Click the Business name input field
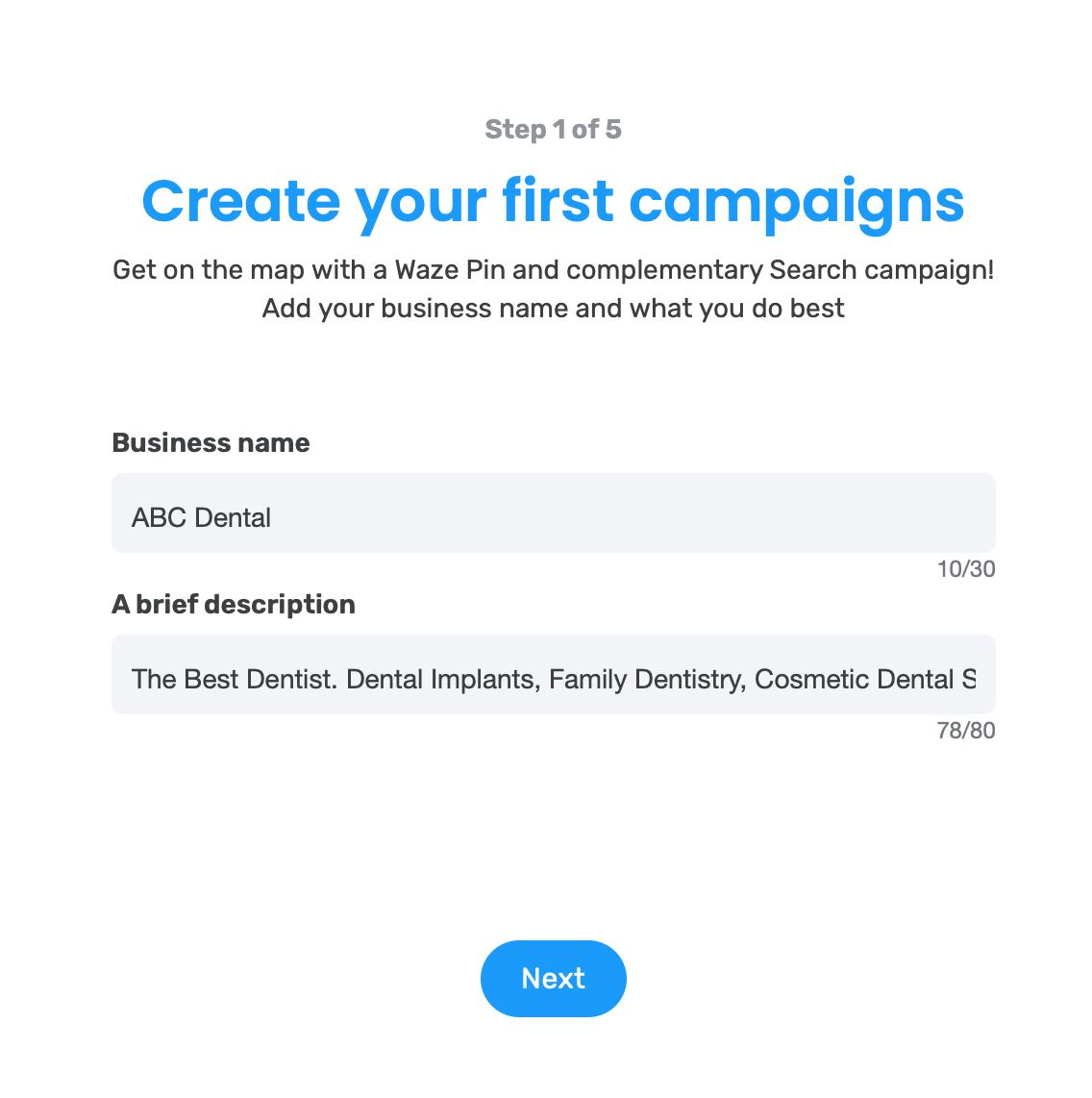This screenshot has height=1098, width=1092. coord(554,512)
